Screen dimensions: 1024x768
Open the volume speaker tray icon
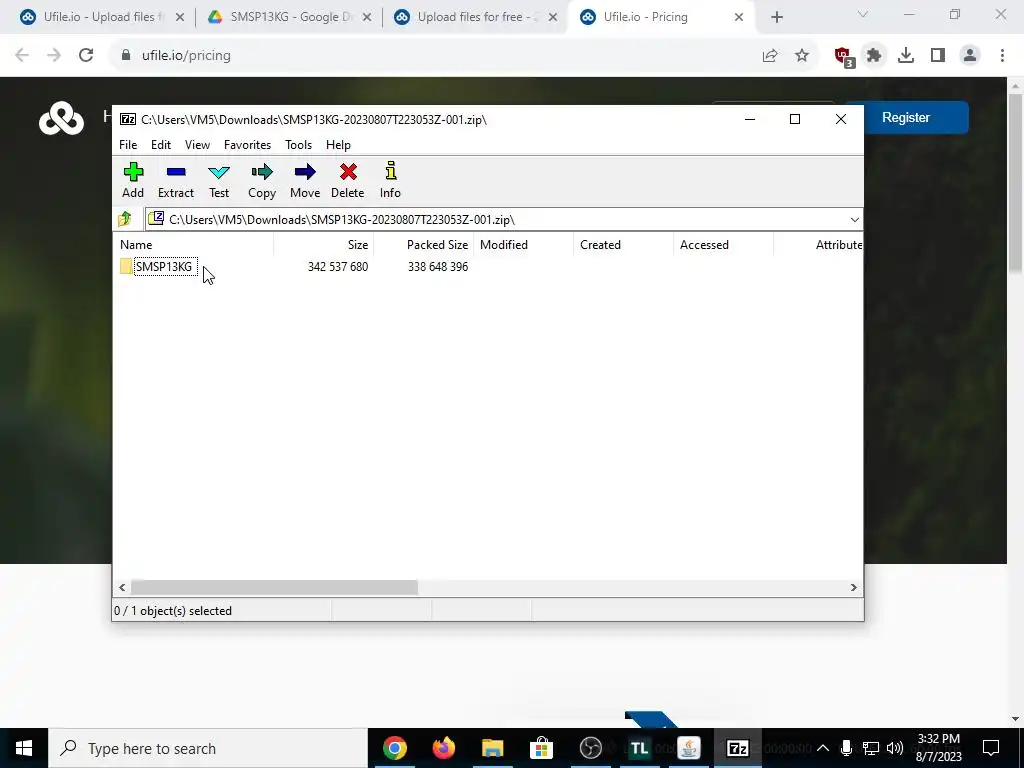coord(895,748)
